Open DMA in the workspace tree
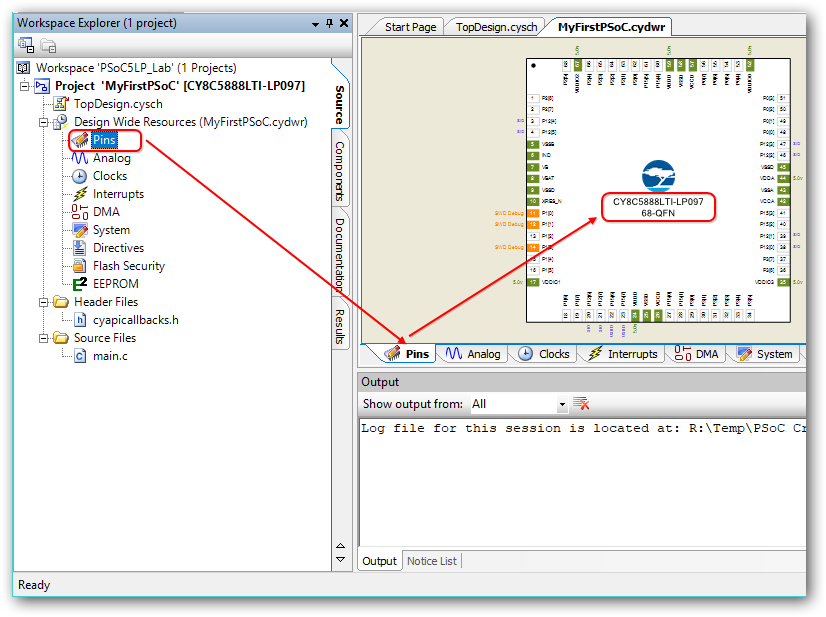Viewport: 826px width, 617px height. point(105,212)
